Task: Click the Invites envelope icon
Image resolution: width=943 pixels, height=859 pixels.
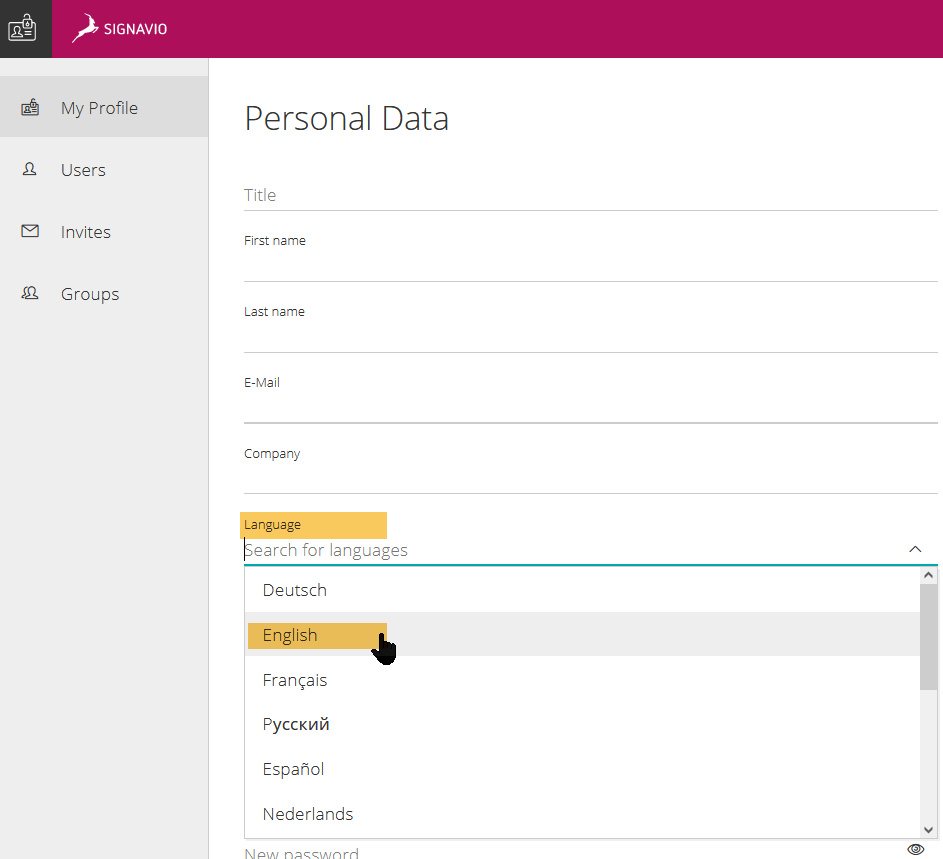Action: (x=30, y=231)
